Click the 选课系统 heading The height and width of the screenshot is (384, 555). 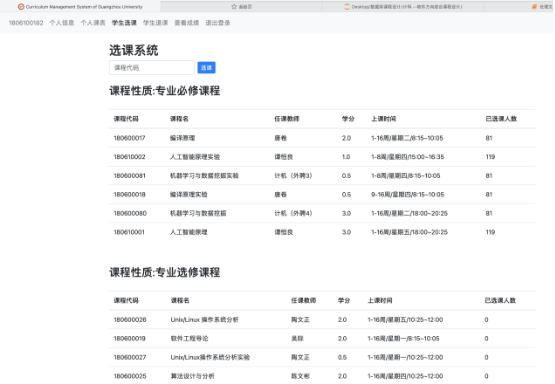(133, 50)
